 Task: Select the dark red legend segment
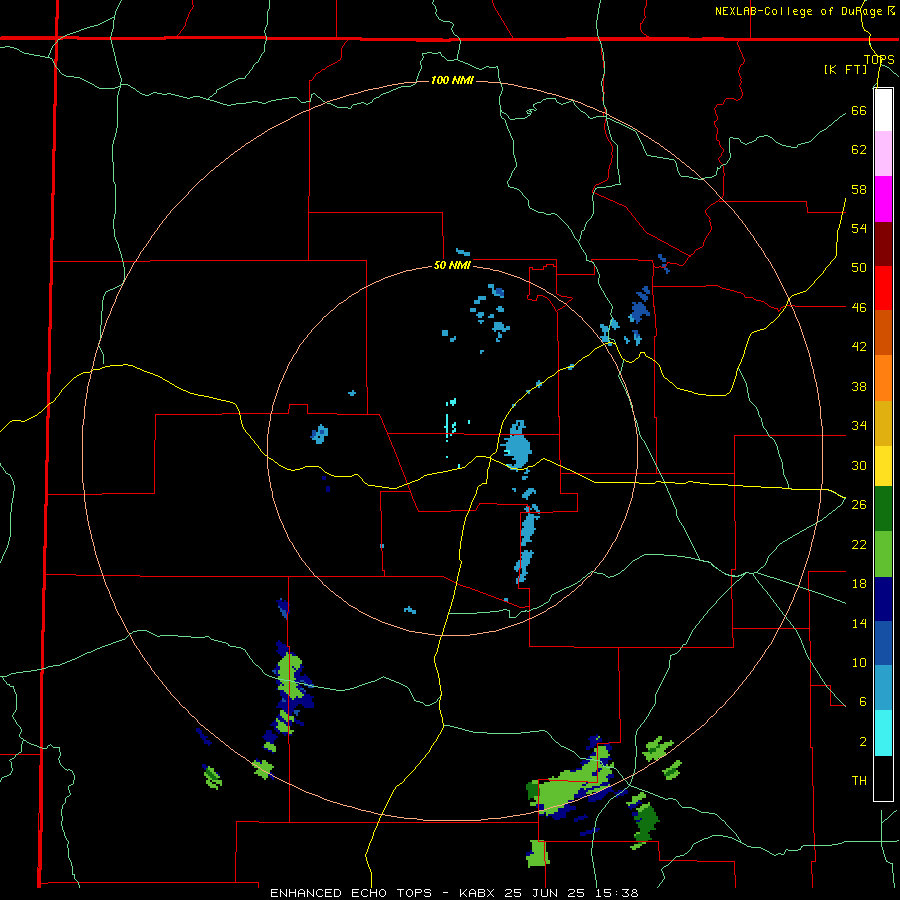[x=883, y=244]
